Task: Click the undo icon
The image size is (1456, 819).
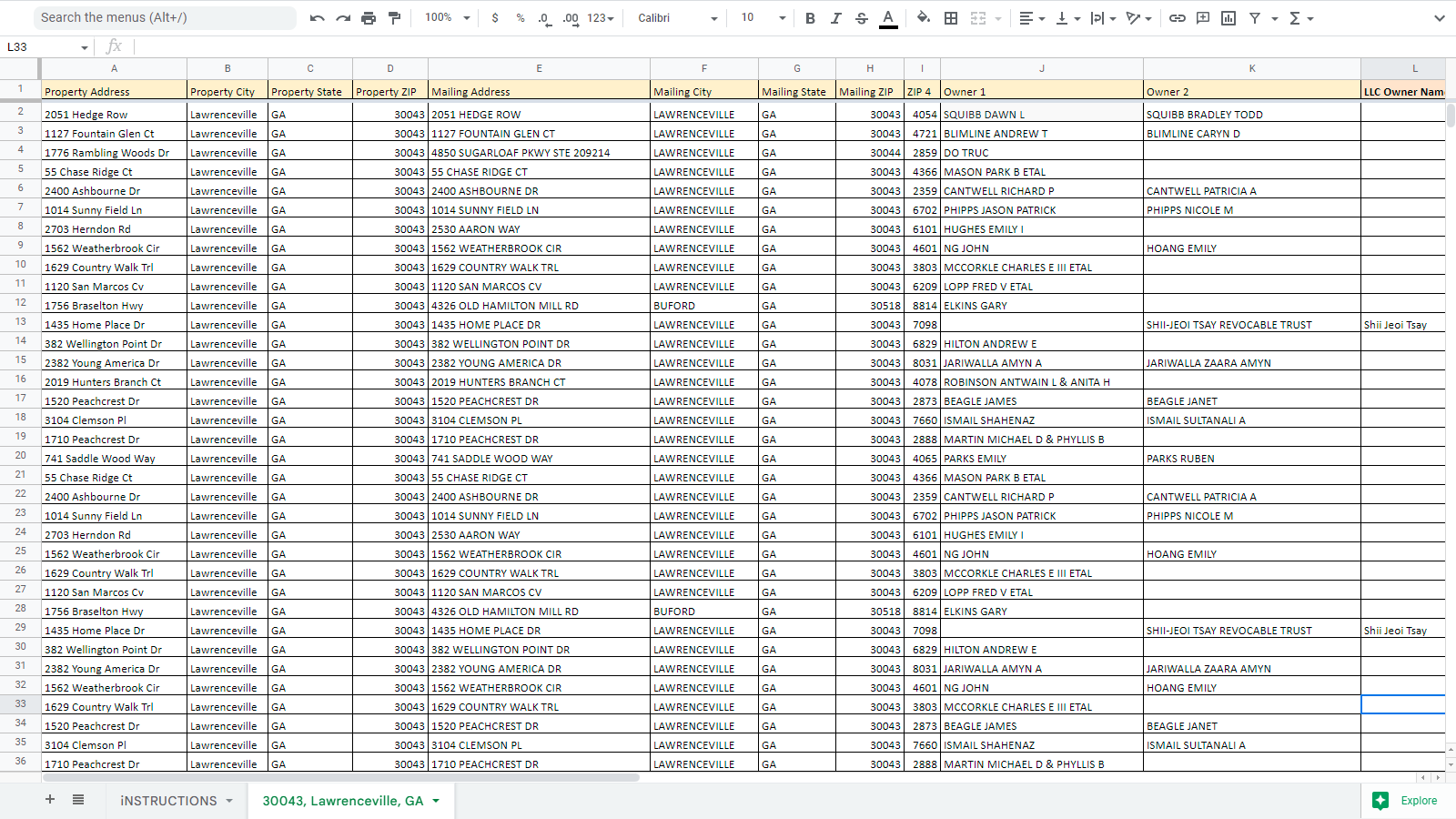Action: (x=317, y=18)
